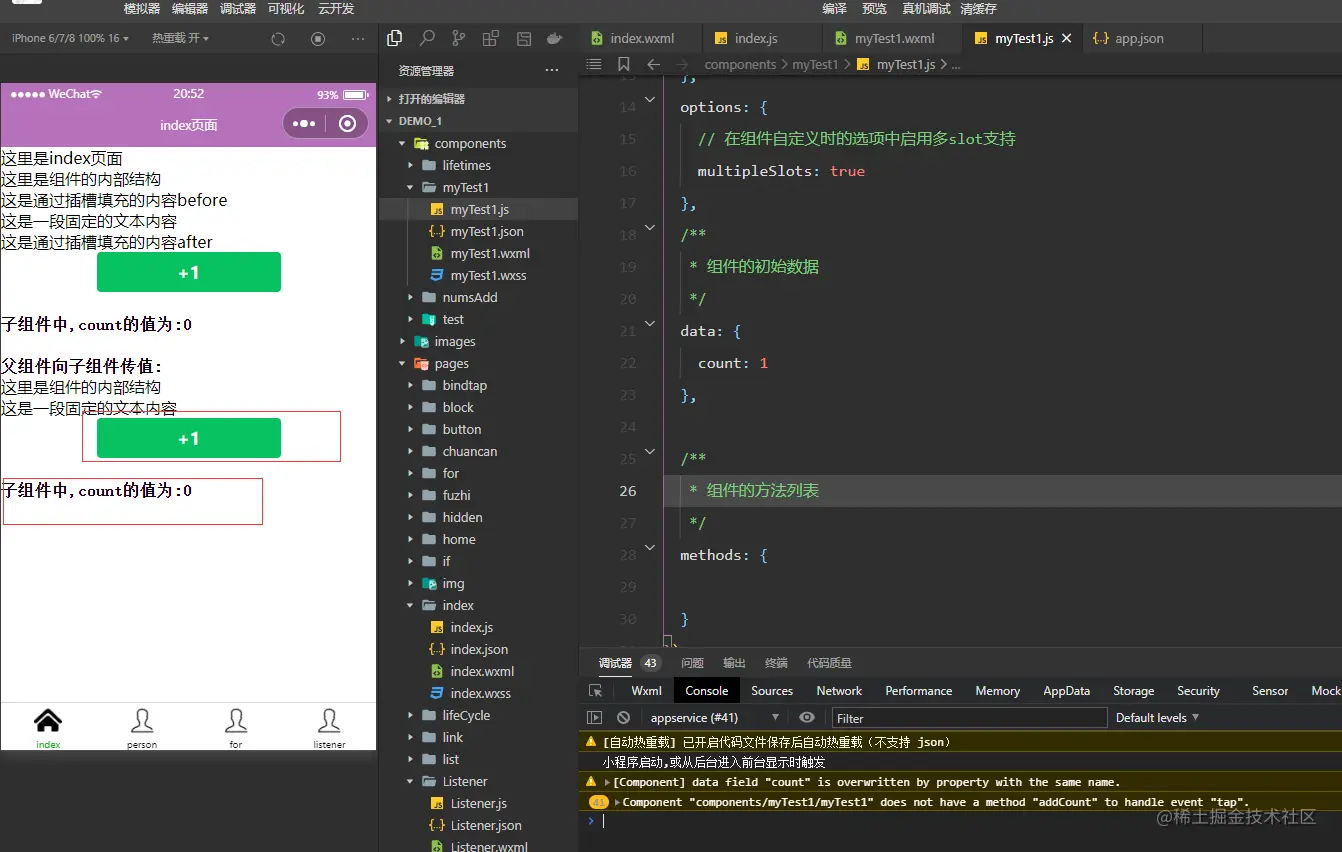Open the Source Control branch icon
Image resolution: width=1342 pixels, height=852 pixels.
(x=459, y=39)
